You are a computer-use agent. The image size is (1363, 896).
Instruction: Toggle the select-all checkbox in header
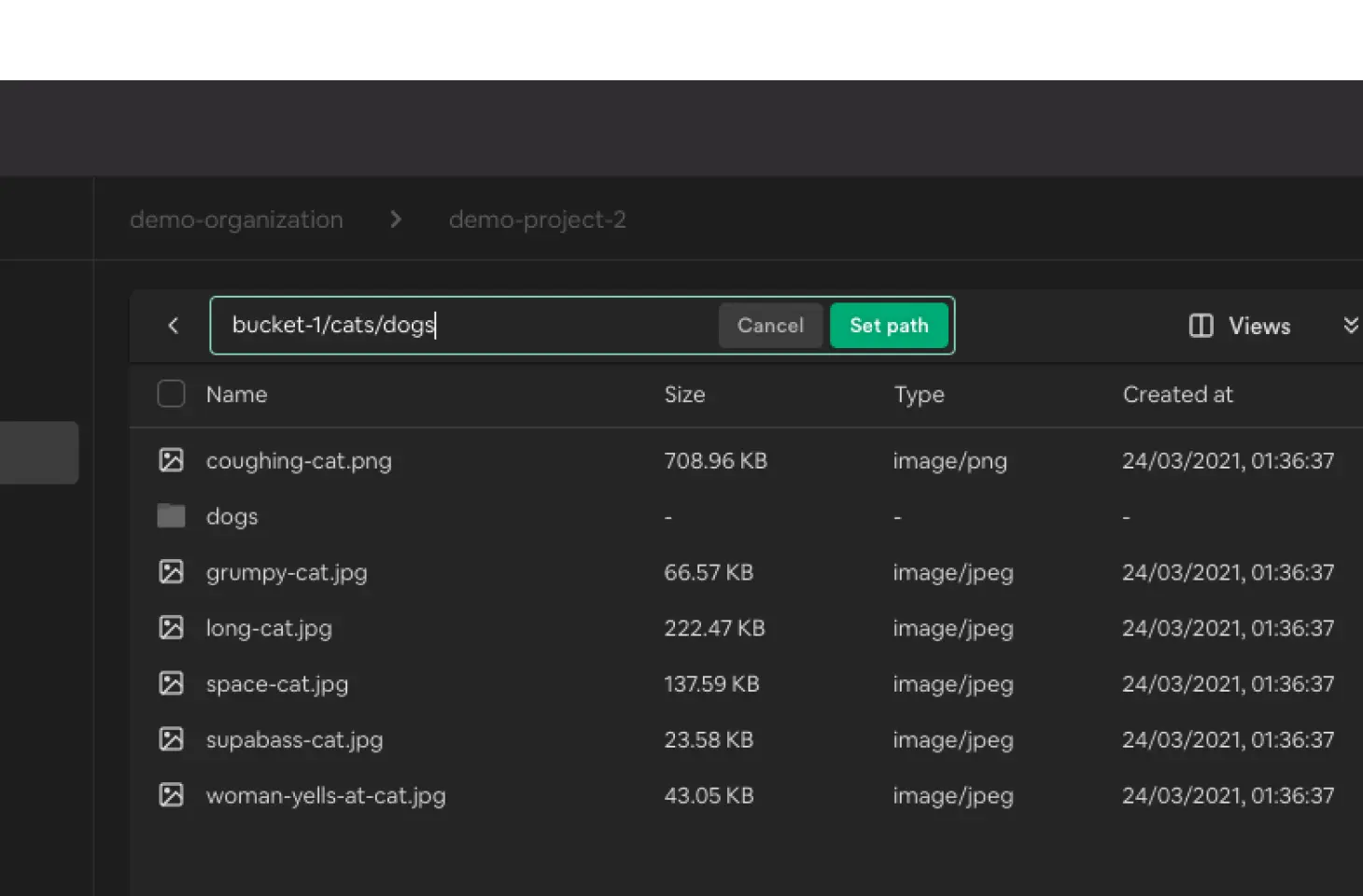pos(171,394)
